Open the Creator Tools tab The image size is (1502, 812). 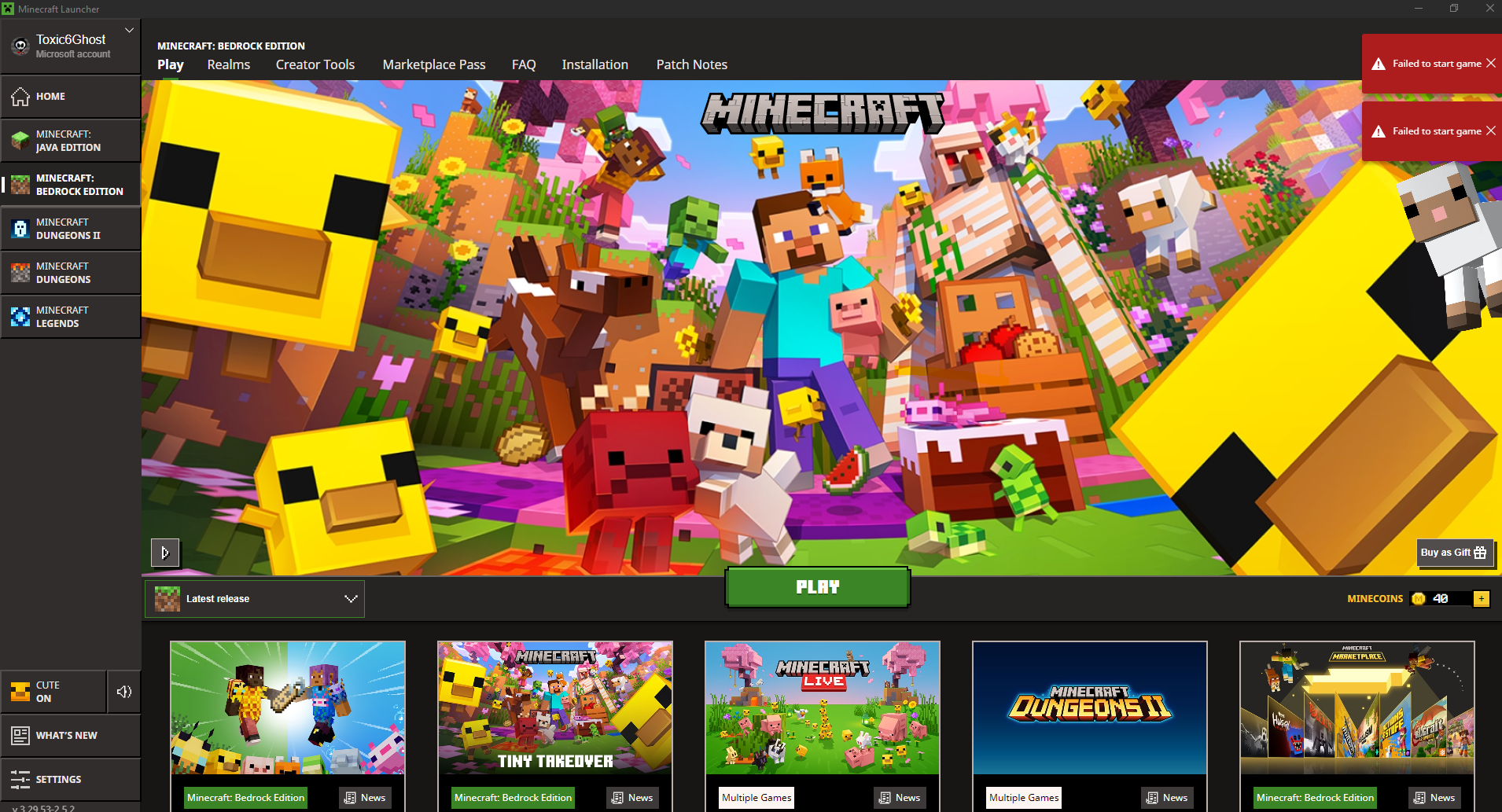315,64
